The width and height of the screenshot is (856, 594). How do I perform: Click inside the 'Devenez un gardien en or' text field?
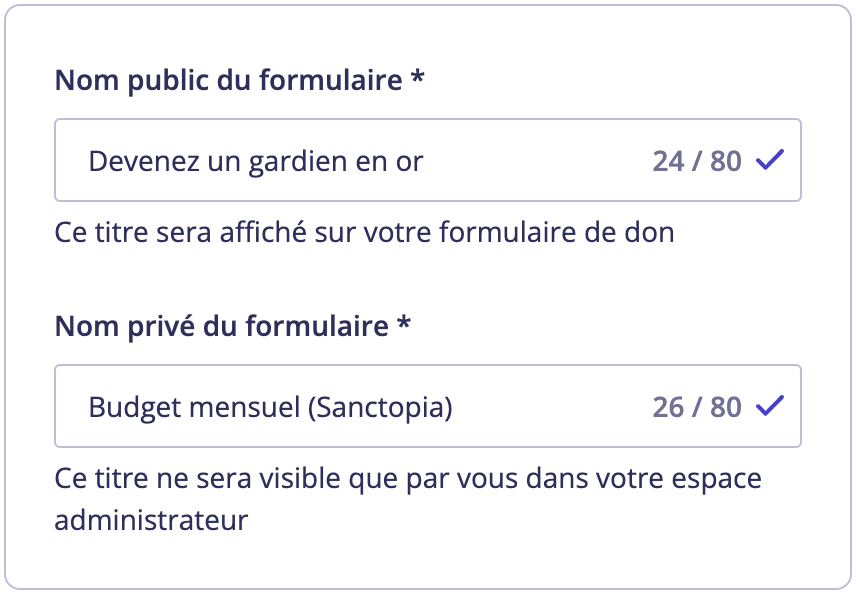400,160
